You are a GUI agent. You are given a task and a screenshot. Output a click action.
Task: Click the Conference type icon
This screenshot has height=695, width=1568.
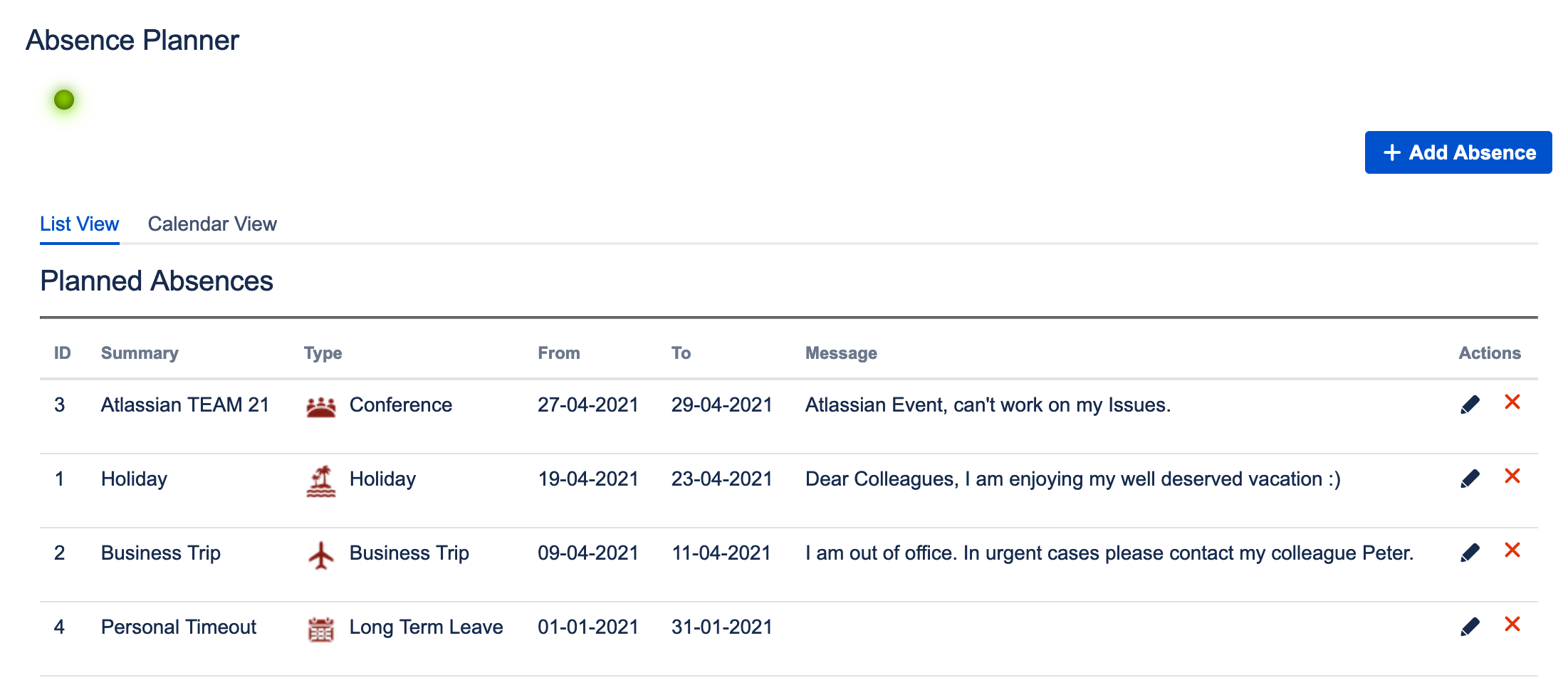[321, 407]
